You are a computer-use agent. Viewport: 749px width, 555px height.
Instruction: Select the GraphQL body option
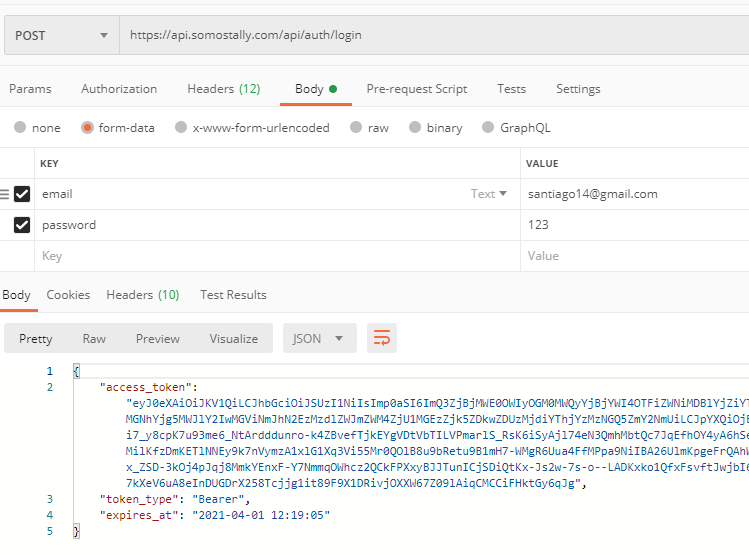click(488, 128)
